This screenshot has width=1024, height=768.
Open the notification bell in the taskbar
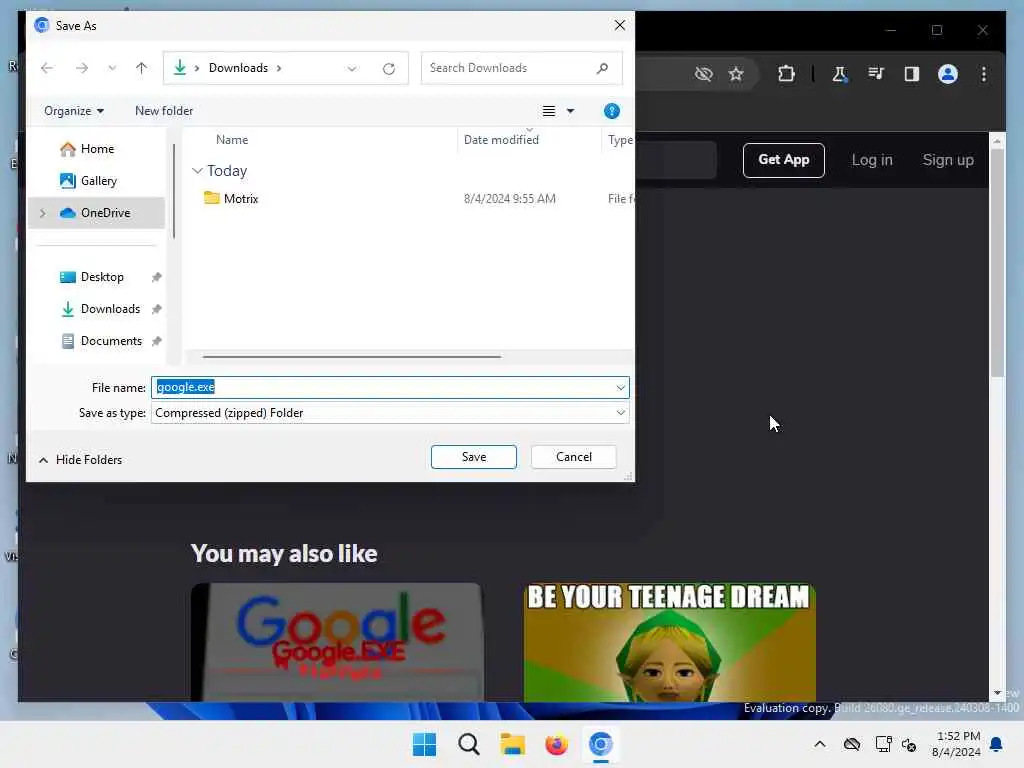click(x=997, y=744)
